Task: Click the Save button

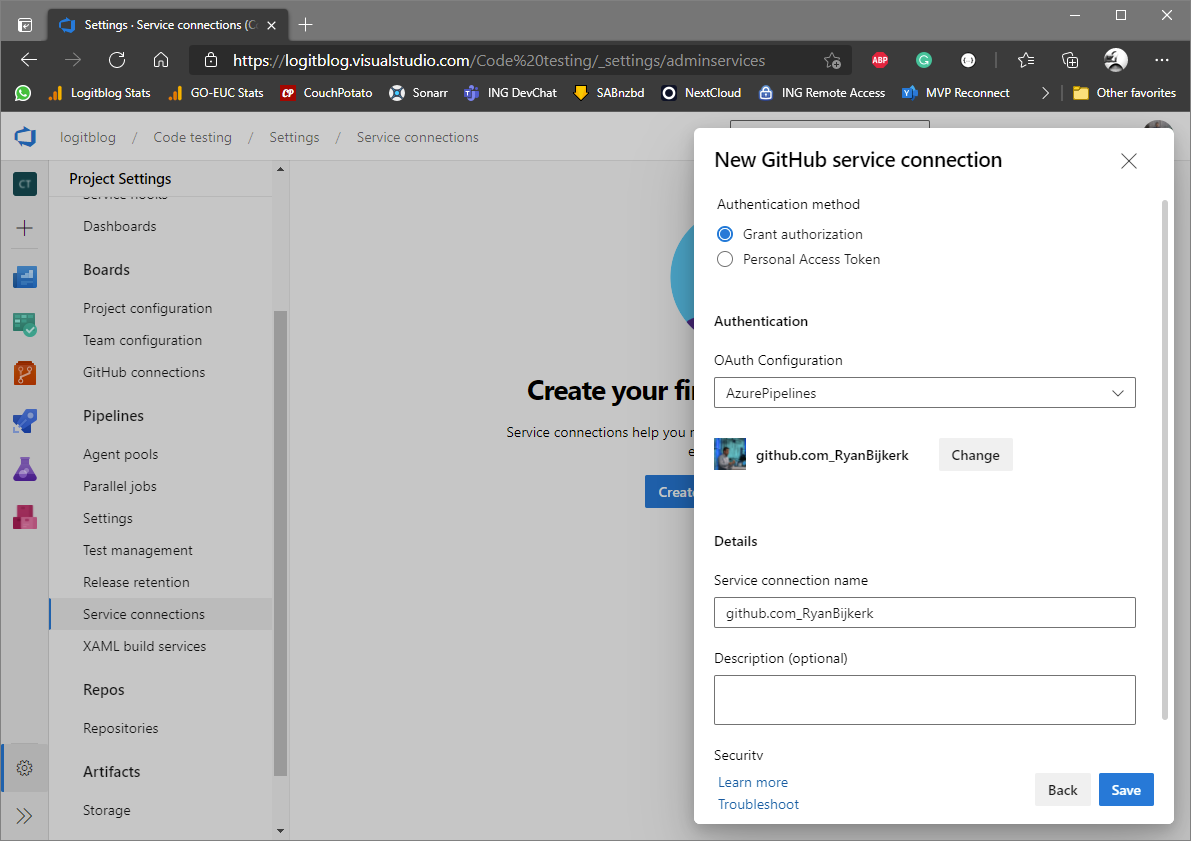Action: coord(1126,790)
